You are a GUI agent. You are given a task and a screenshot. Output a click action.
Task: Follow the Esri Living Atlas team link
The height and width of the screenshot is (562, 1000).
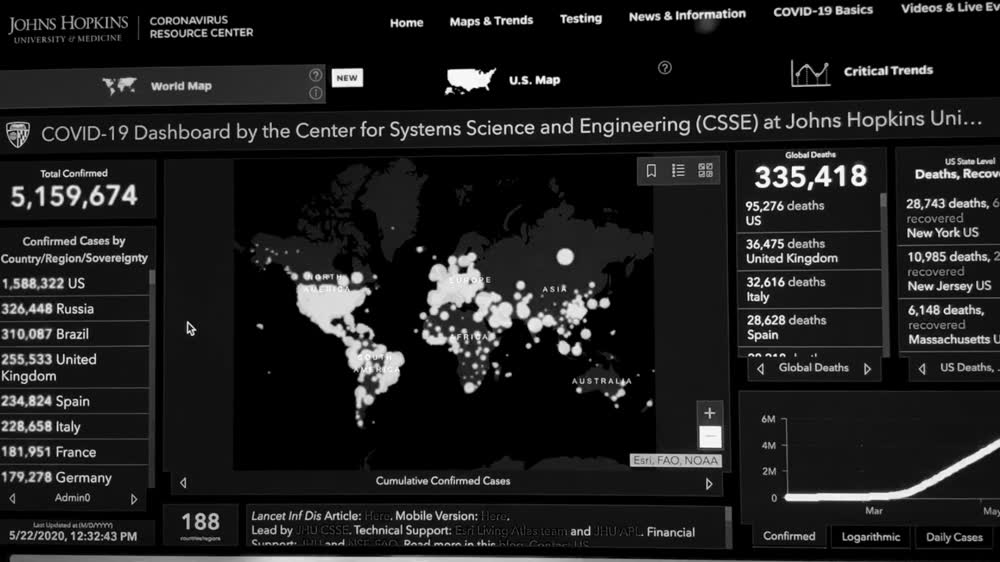pos(511,531)
